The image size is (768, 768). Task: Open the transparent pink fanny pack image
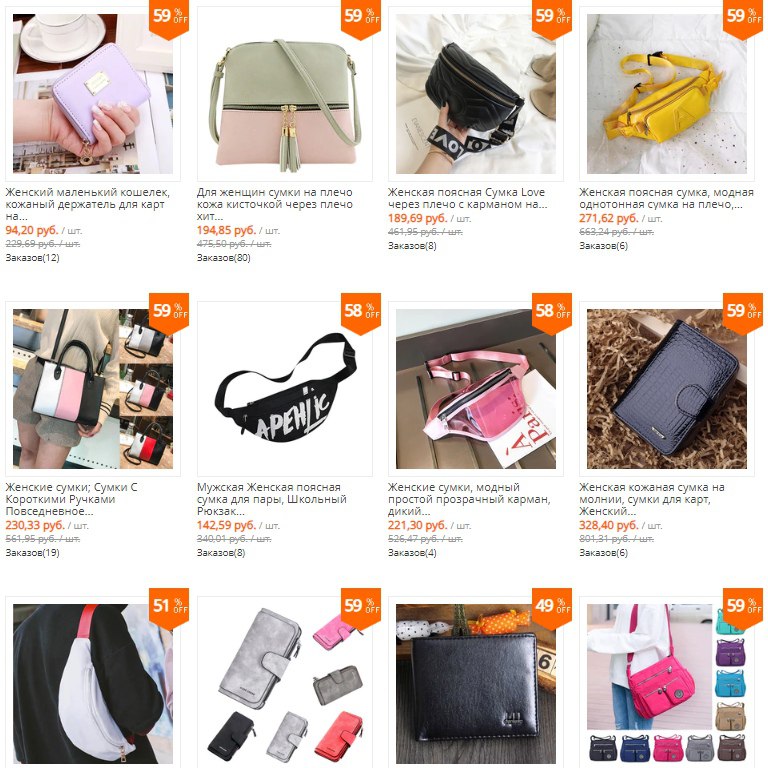tap(476, 389)
